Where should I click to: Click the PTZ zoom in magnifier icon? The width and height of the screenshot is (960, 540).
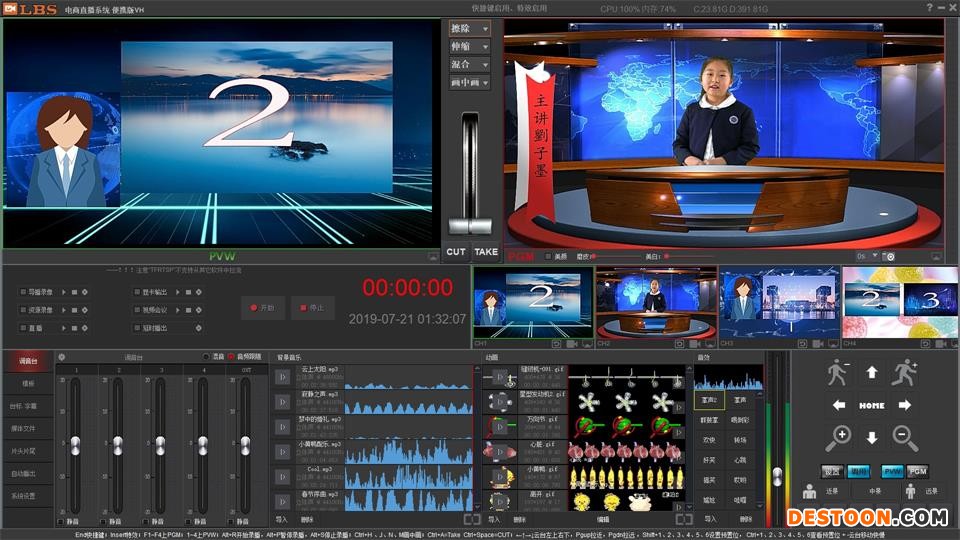[x=839, y=437]
